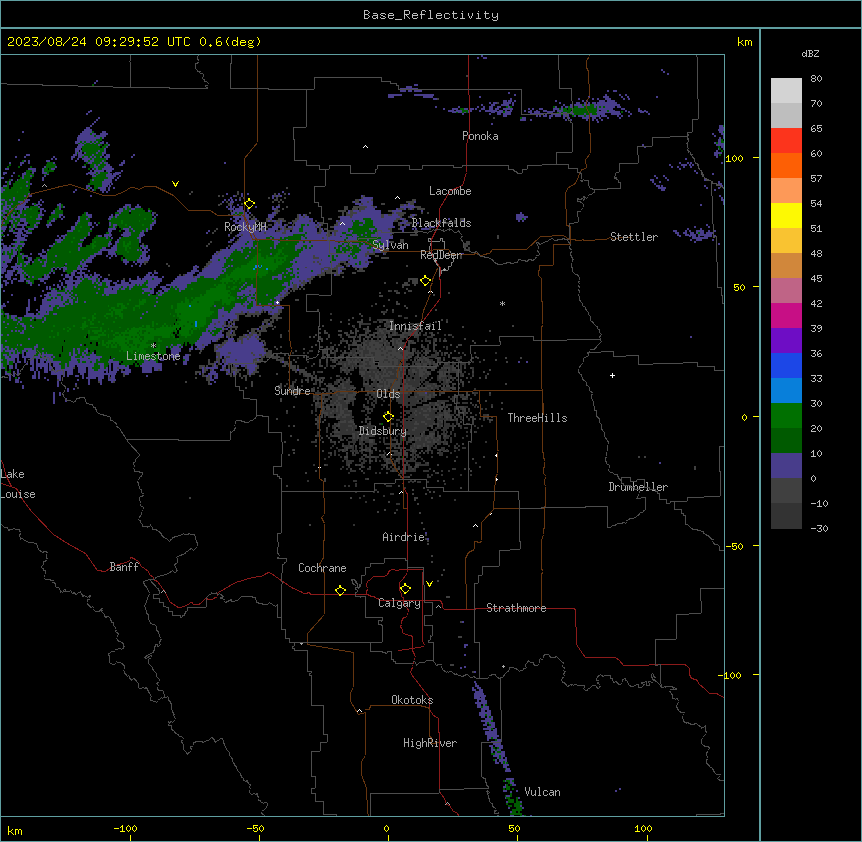862x842 pixels.
Task: Click the Didsbury city label
Action: click(x=383, y=431)
